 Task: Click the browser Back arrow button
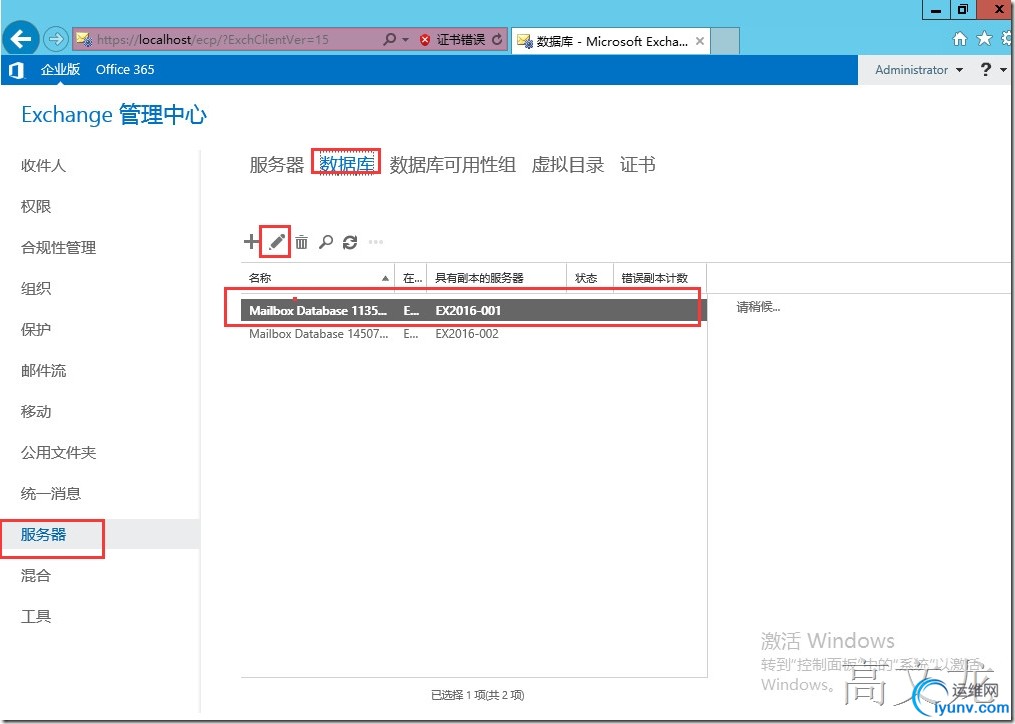click(20, 40)
